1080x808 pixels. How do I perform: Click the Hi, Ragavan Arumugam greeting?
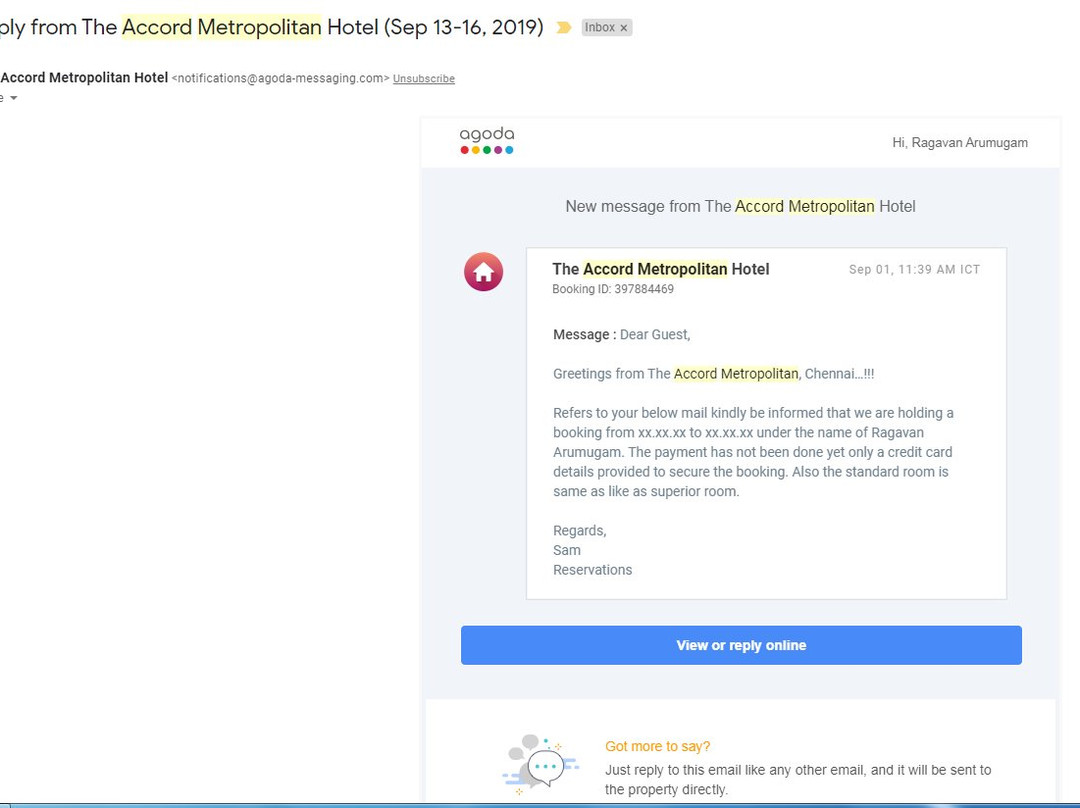click(959, 143)
